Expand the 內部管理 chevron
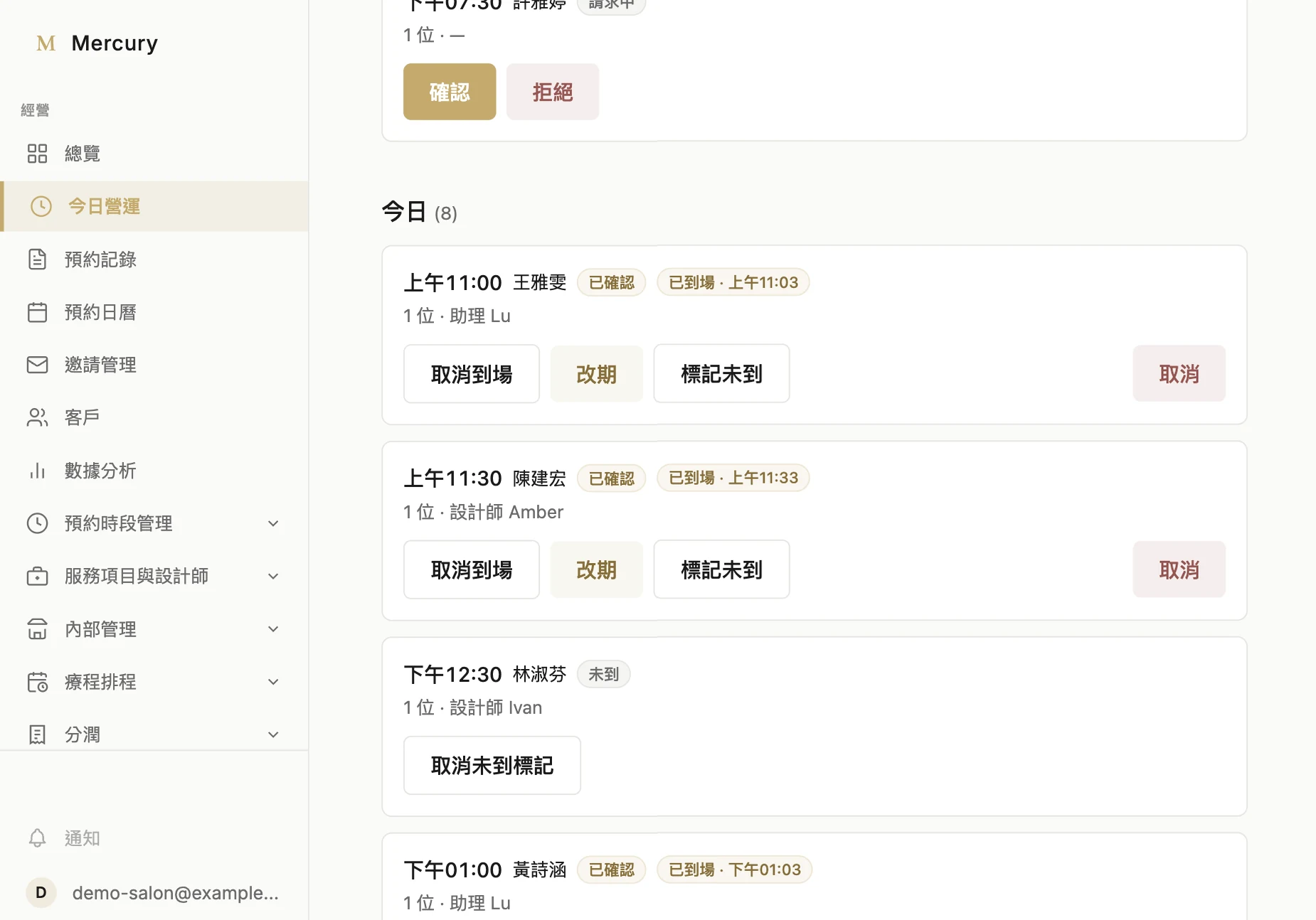1316x920 pixels. coord(273,629)
